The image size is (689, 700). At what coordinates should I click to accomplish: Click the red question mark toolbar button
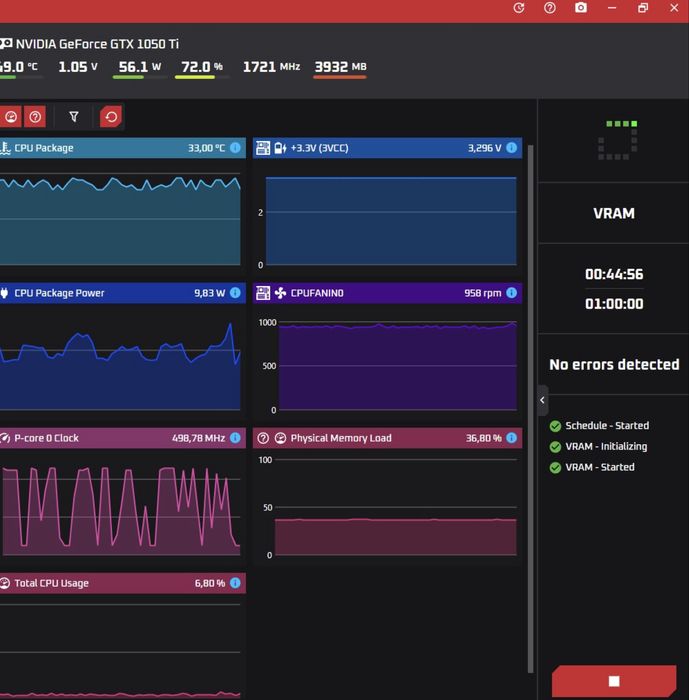point(35,117)
